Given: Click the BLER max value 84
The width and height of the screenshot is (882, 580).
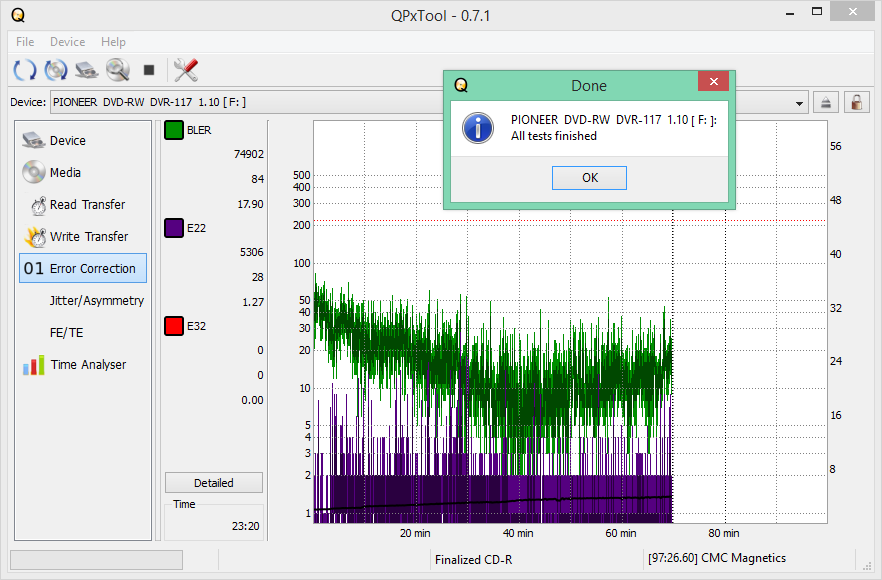Looking at the screenshot, I should (258, 179).
